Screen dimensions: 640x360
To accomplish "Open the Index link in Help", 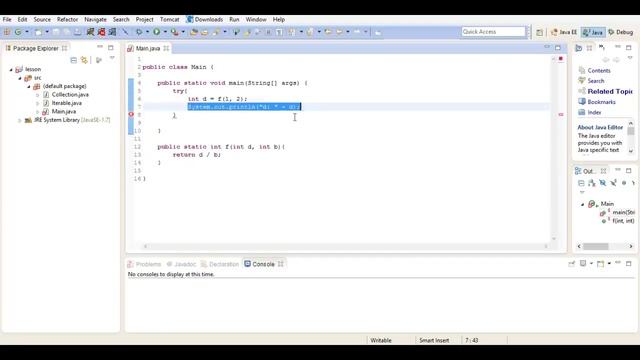I will point(594,112).
